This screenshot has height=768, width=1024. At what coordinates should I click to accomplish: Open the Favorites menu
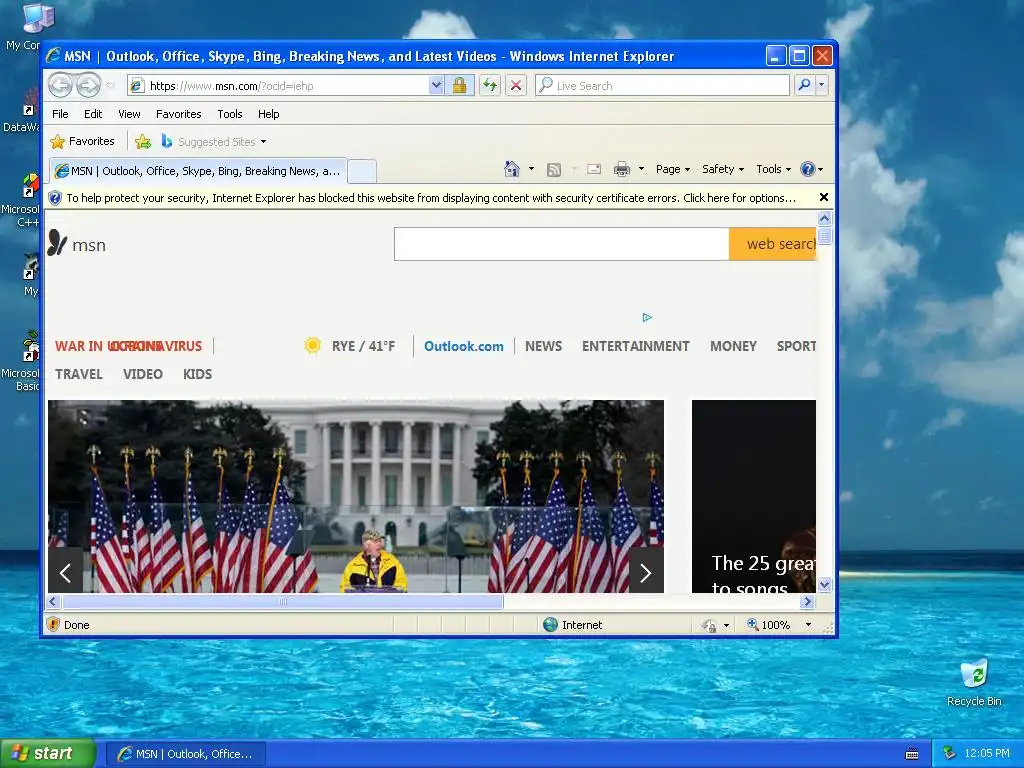coord(178,114)
